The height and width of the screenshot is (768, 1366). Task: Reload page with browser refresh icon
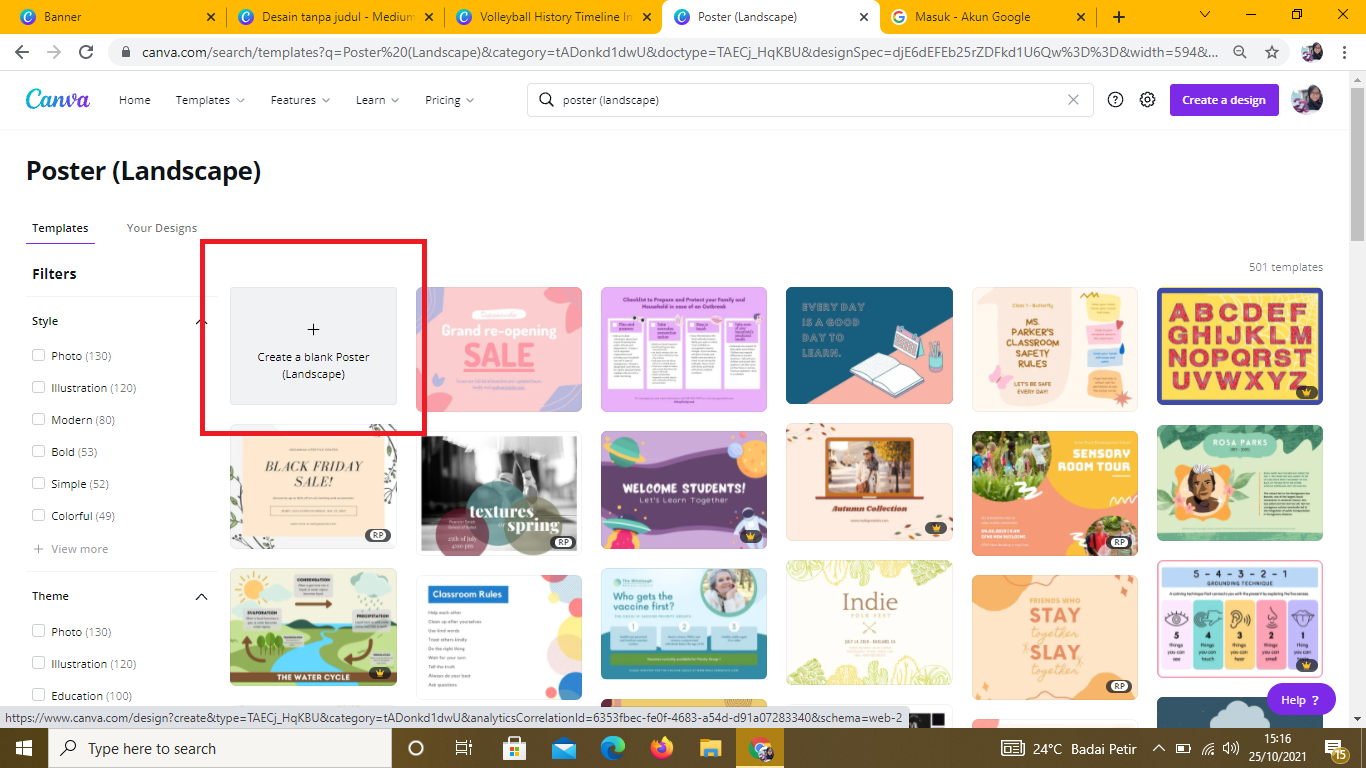[x=86, y=52]
